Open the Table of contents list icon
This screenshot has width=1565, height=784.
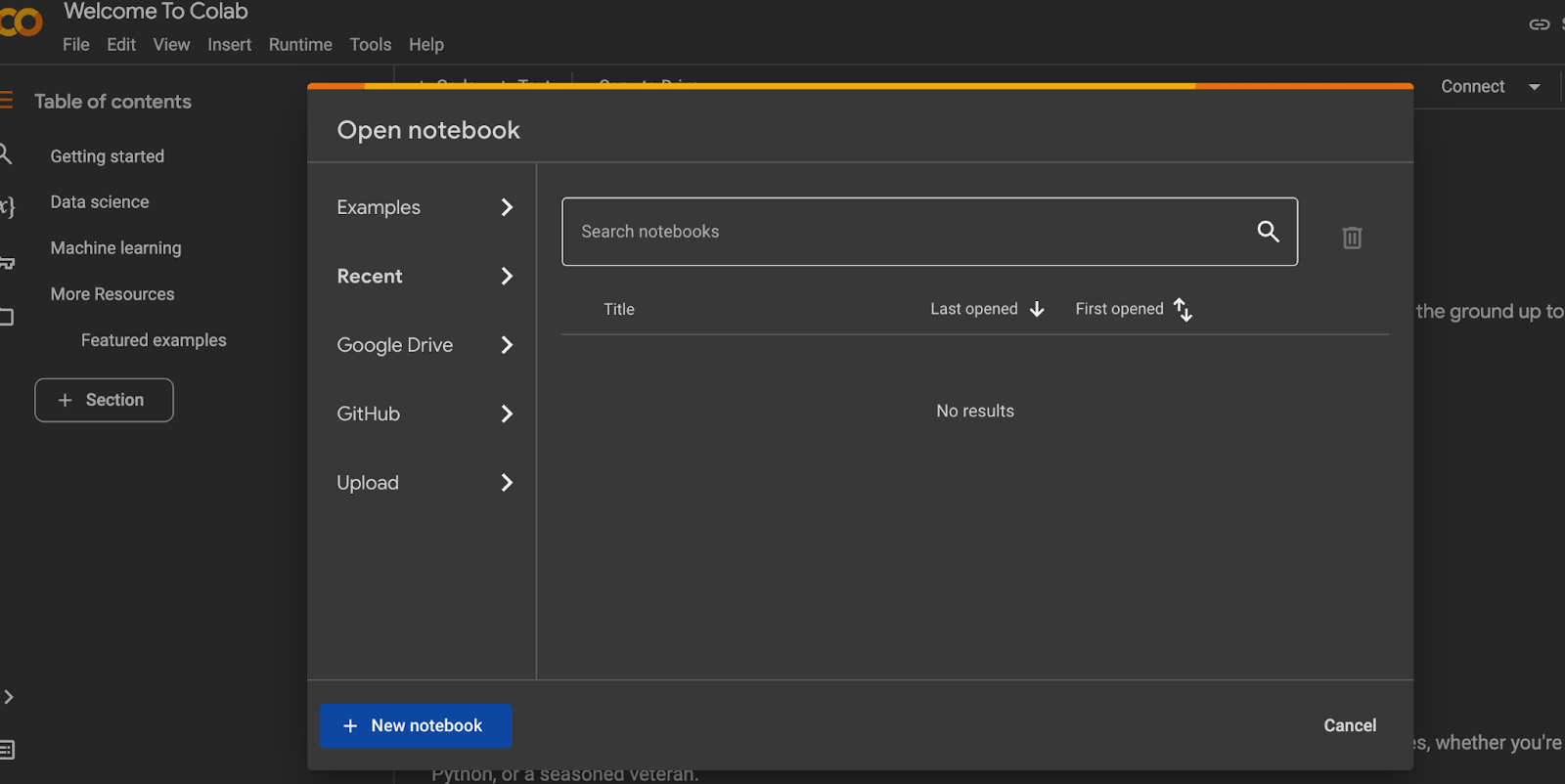(6, 100)
